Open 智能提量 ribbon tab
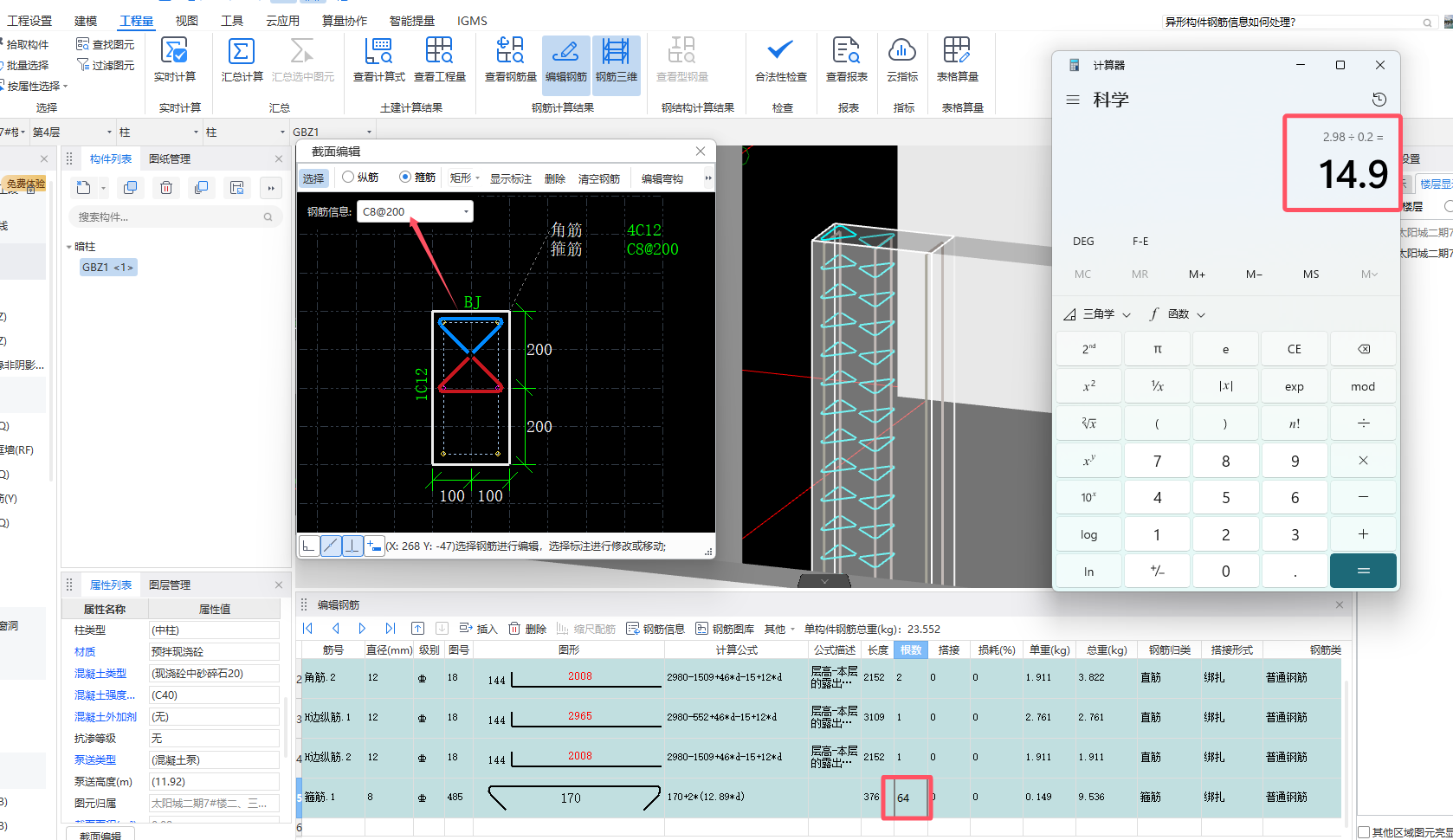Image resolution: width=1453 pixels, height=840 pixels. 412,21
